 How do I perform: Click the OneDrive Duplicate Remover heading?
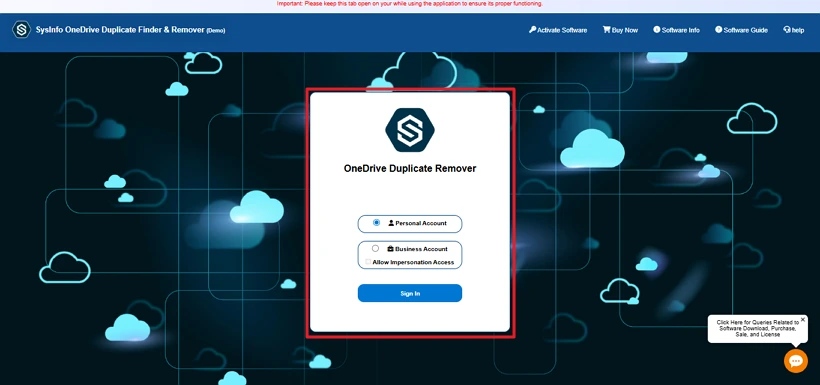pos(410,168)
